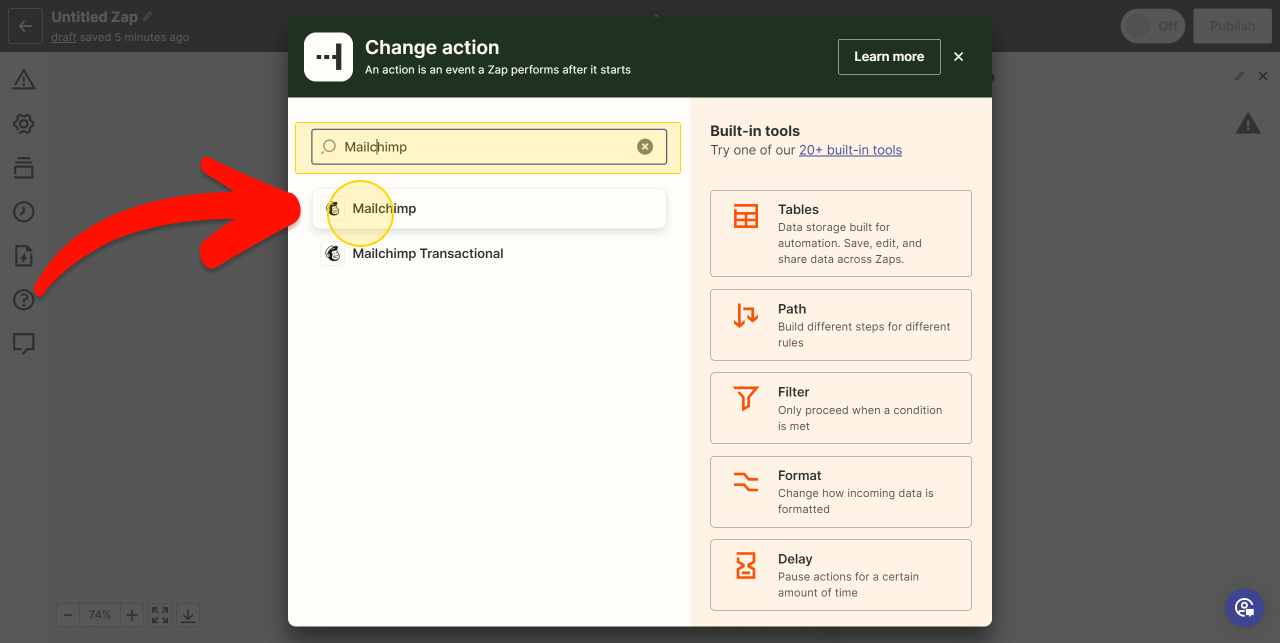Export the Zap with the download icon
1280x643 pixels.
coord(188,615)
